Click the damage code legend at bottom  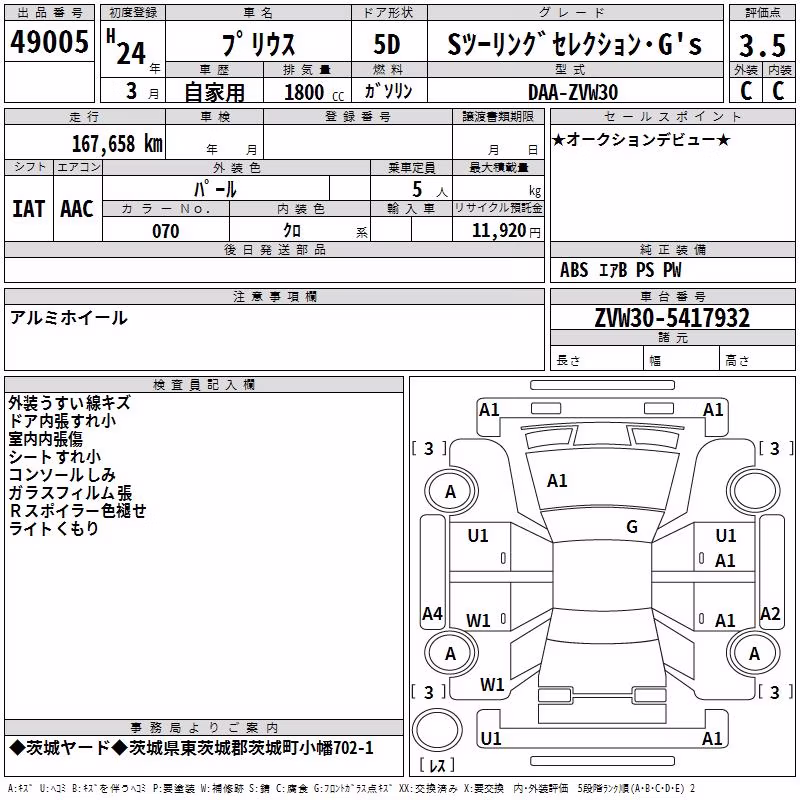(351, 789)
